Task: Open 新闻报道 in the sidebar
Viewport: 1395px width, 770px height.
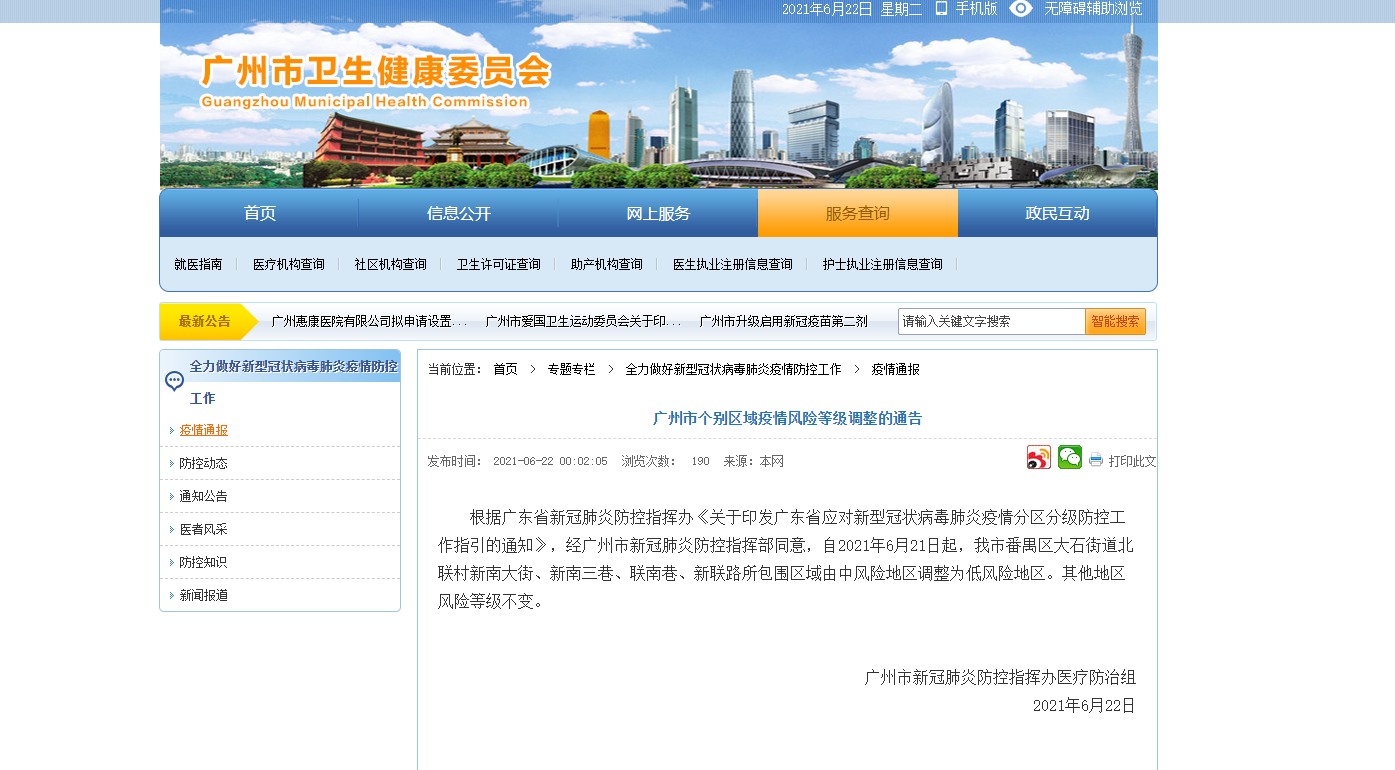Action: (204, 596)
